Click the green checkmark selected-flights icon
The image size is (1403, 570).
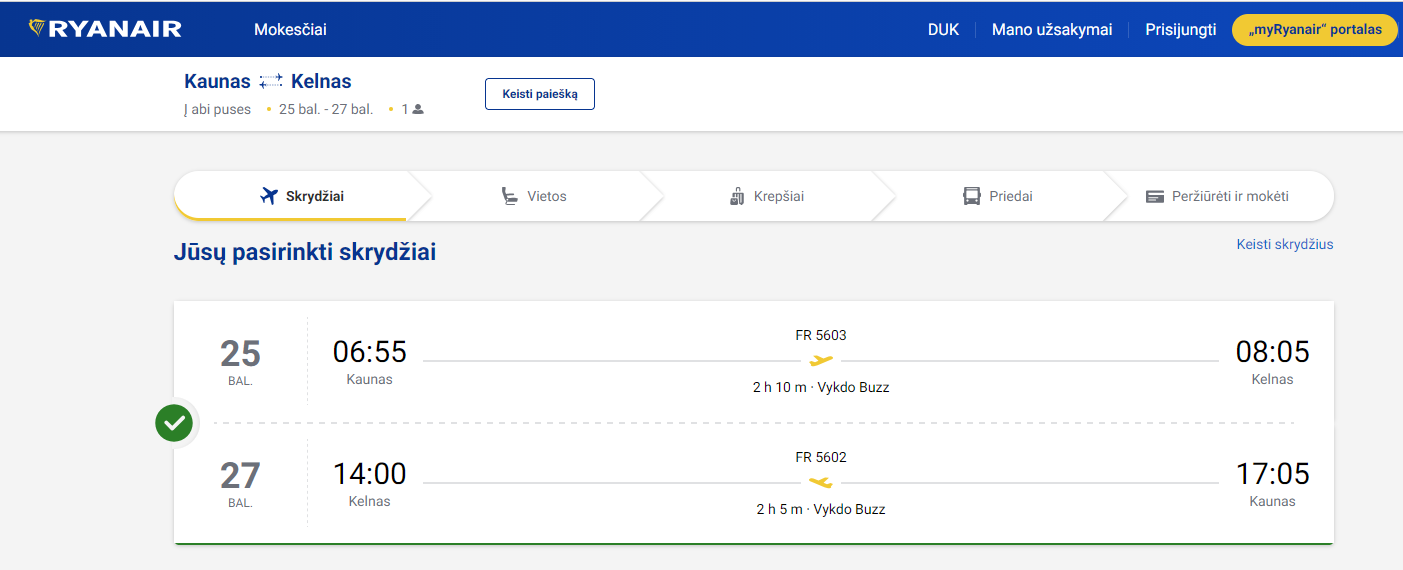[x=174, y=423]
